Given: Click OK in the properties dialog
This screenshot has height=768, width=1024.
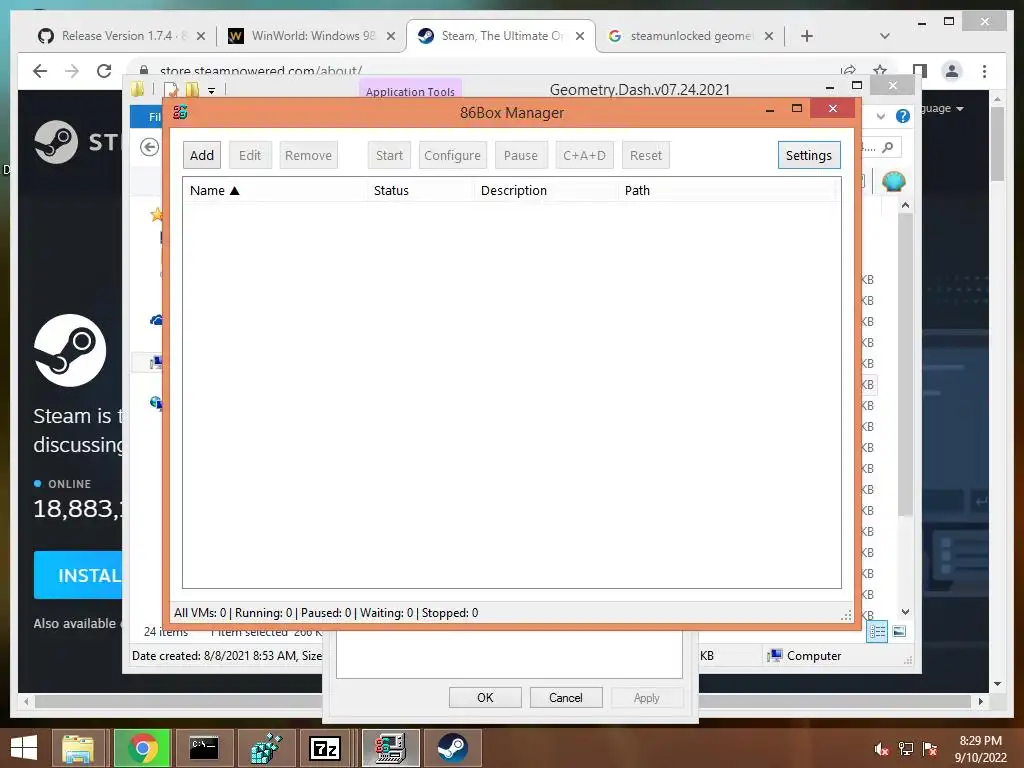Looking at the screenshot, I should coord(485,697).
